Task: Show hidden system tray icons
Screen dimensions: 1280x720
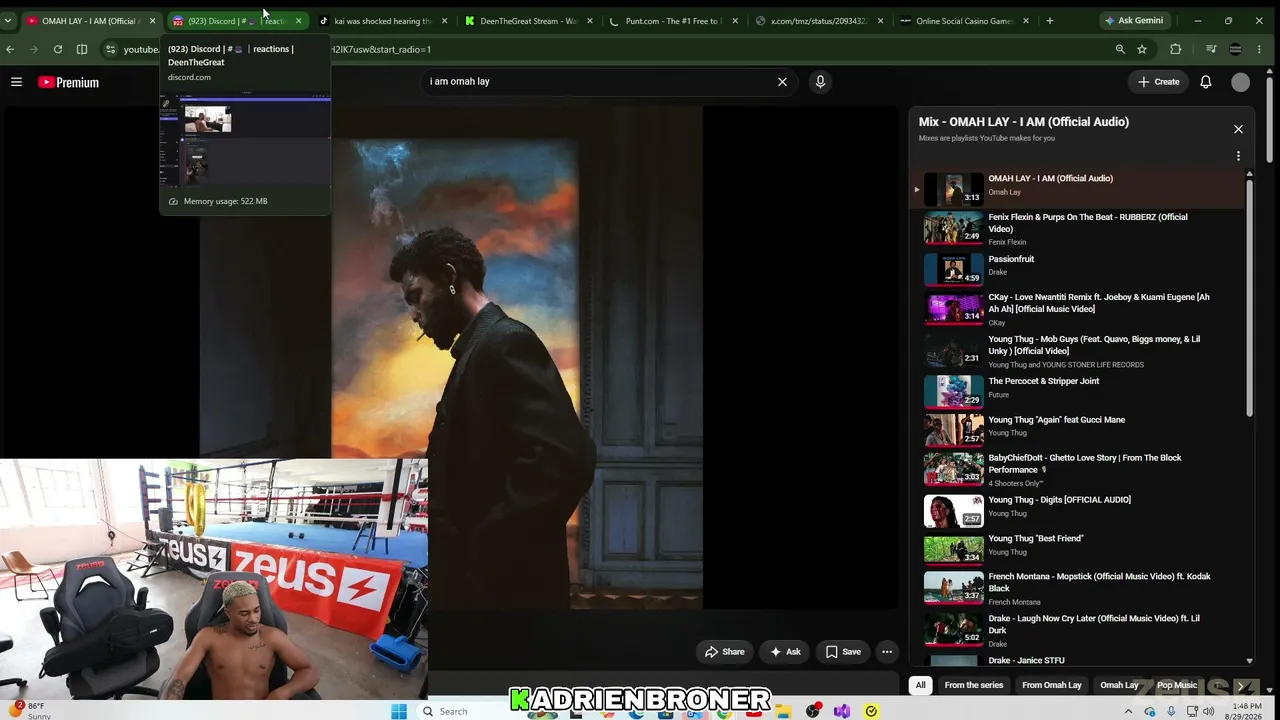Action: tap(1129, 711)
